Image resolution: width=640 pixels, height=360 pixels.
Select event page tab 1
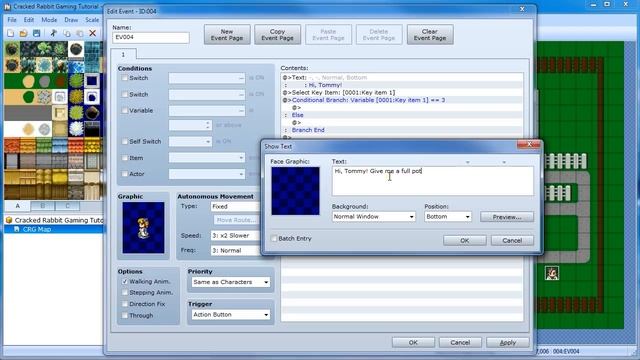(x=123, y=54)
